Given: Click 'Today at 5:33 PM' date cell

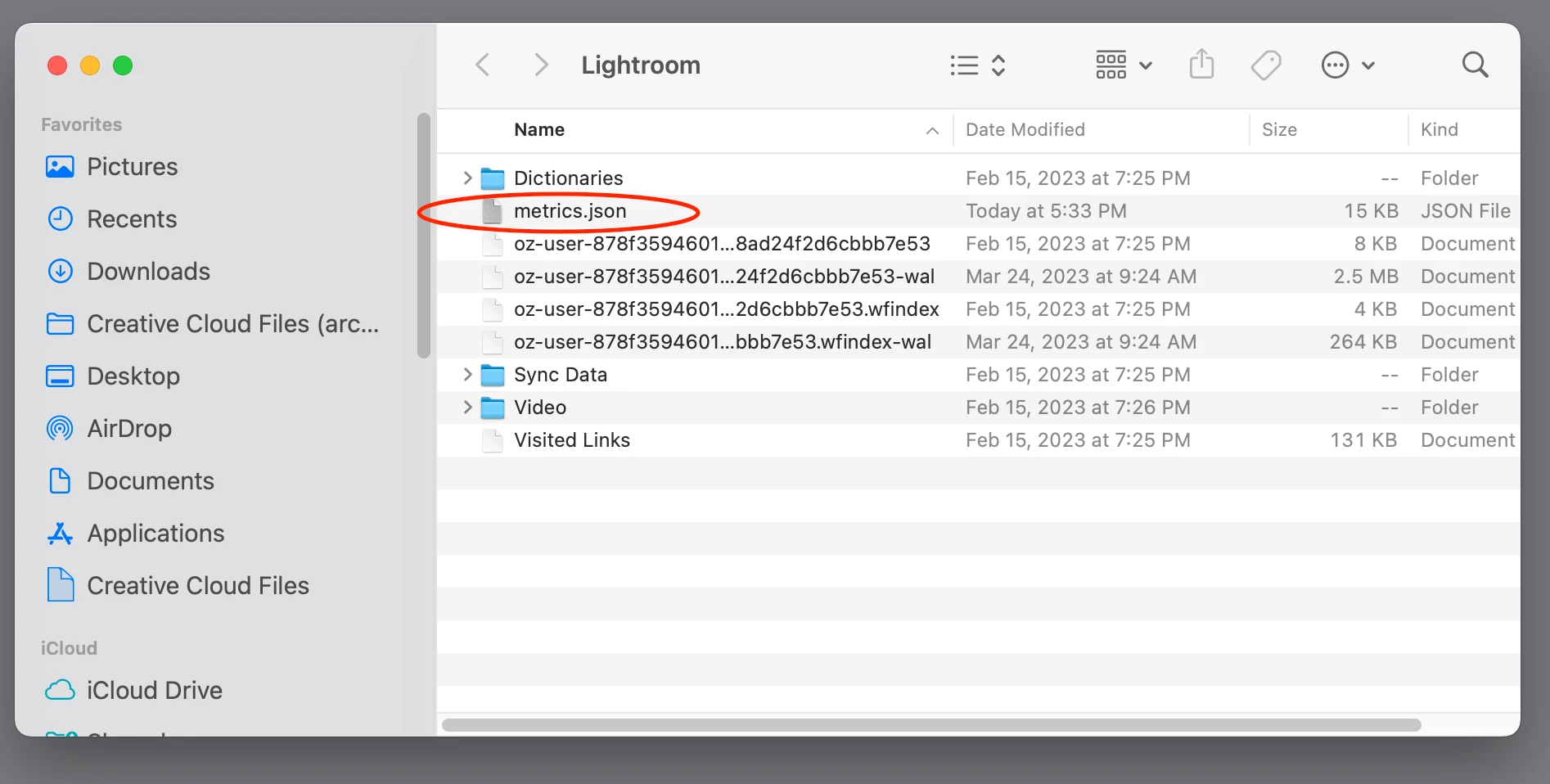Looking at the screenshot, I should click(1046, 211).
